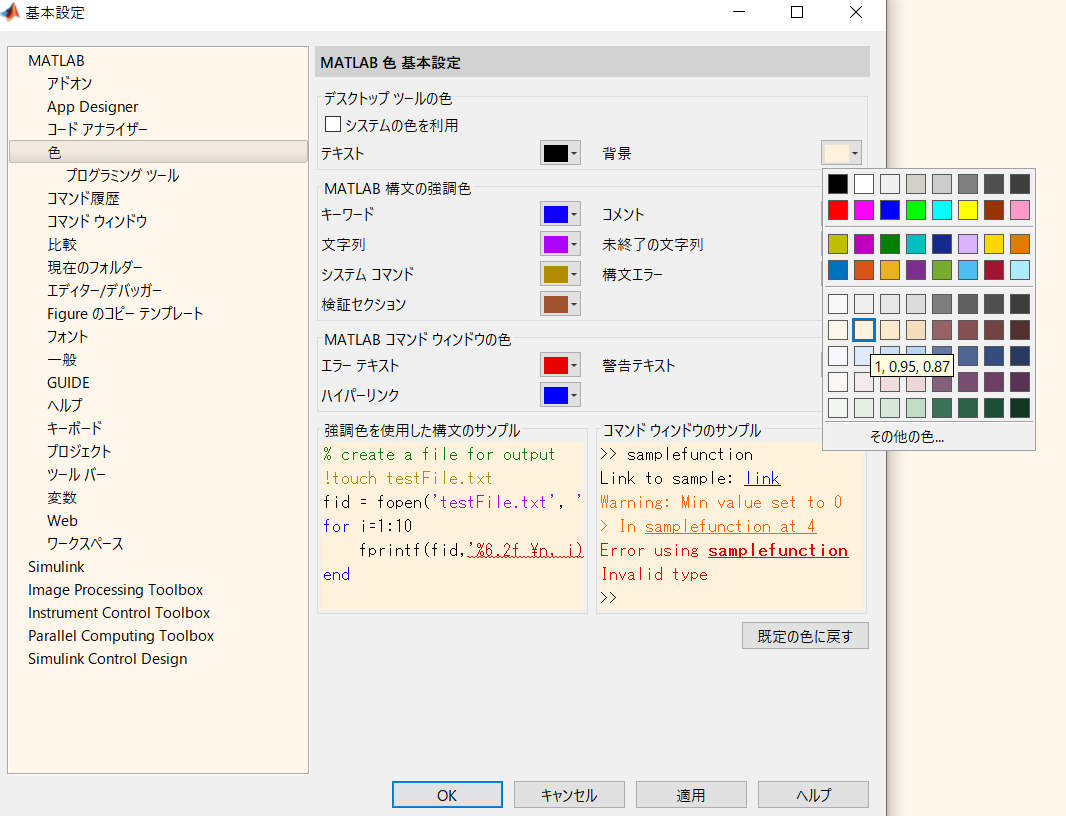
Task: Select Image Processing Toolbox in the tree
Action: pyautogui.click(x=116, y=590)
